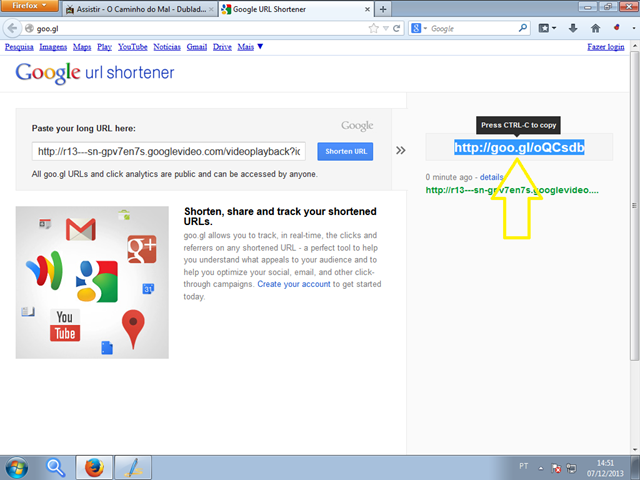Image resolution: width=640 pixels, height=480 pixels.
Task: Close the Google URL Shortener tab
Action: [367, 9]
